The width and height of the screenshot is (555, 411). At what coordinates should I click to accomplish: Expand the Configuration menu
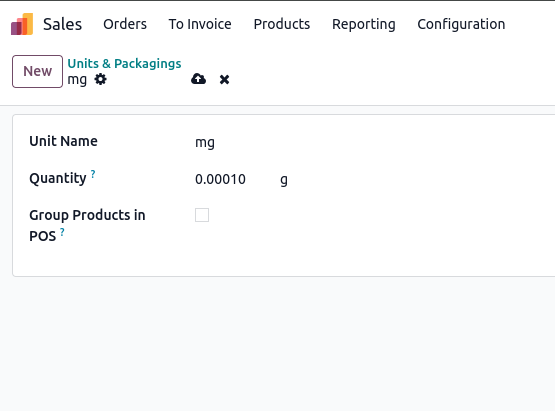461,24
